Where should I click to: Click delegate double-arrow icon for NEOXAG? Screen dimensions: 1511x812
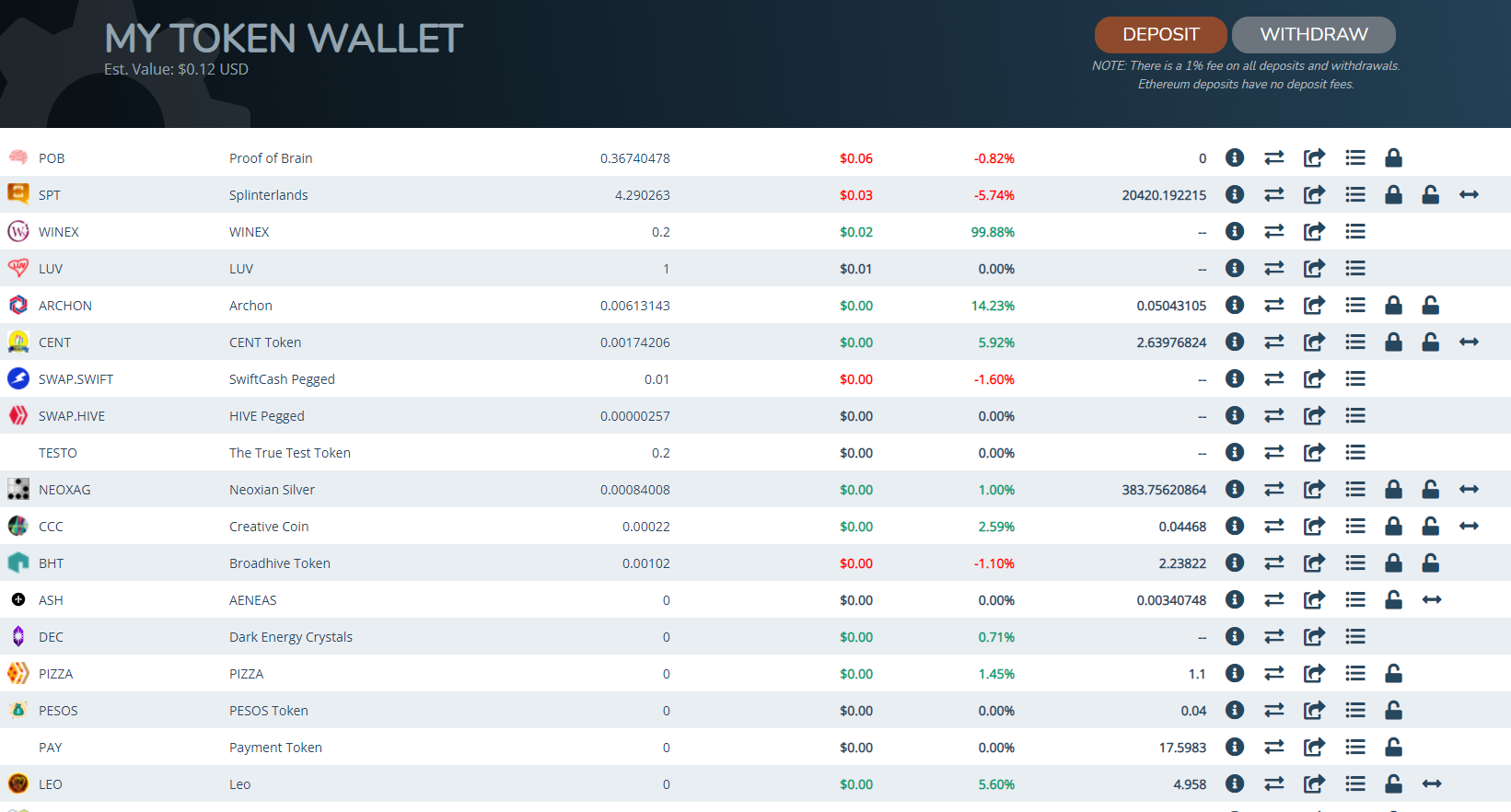click(1469, 489)
